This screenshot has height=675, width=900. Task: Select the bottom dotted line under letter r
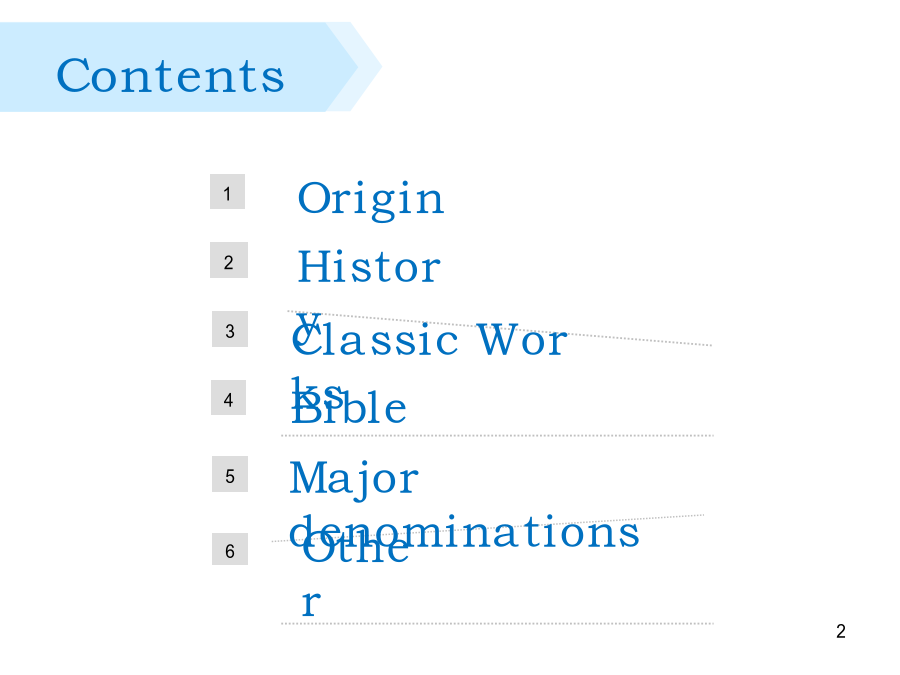click(x=497, y=623)
